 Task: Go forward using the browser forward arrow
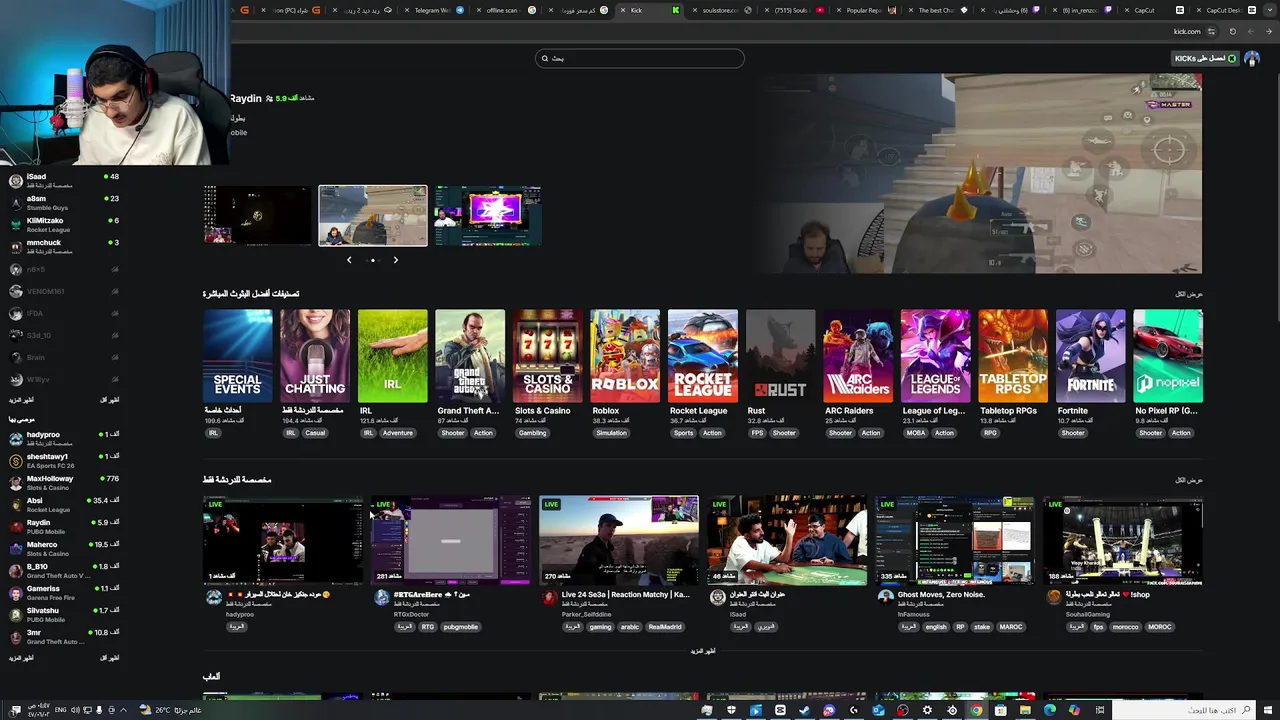pyautogui.click(x=1251, y=31)
